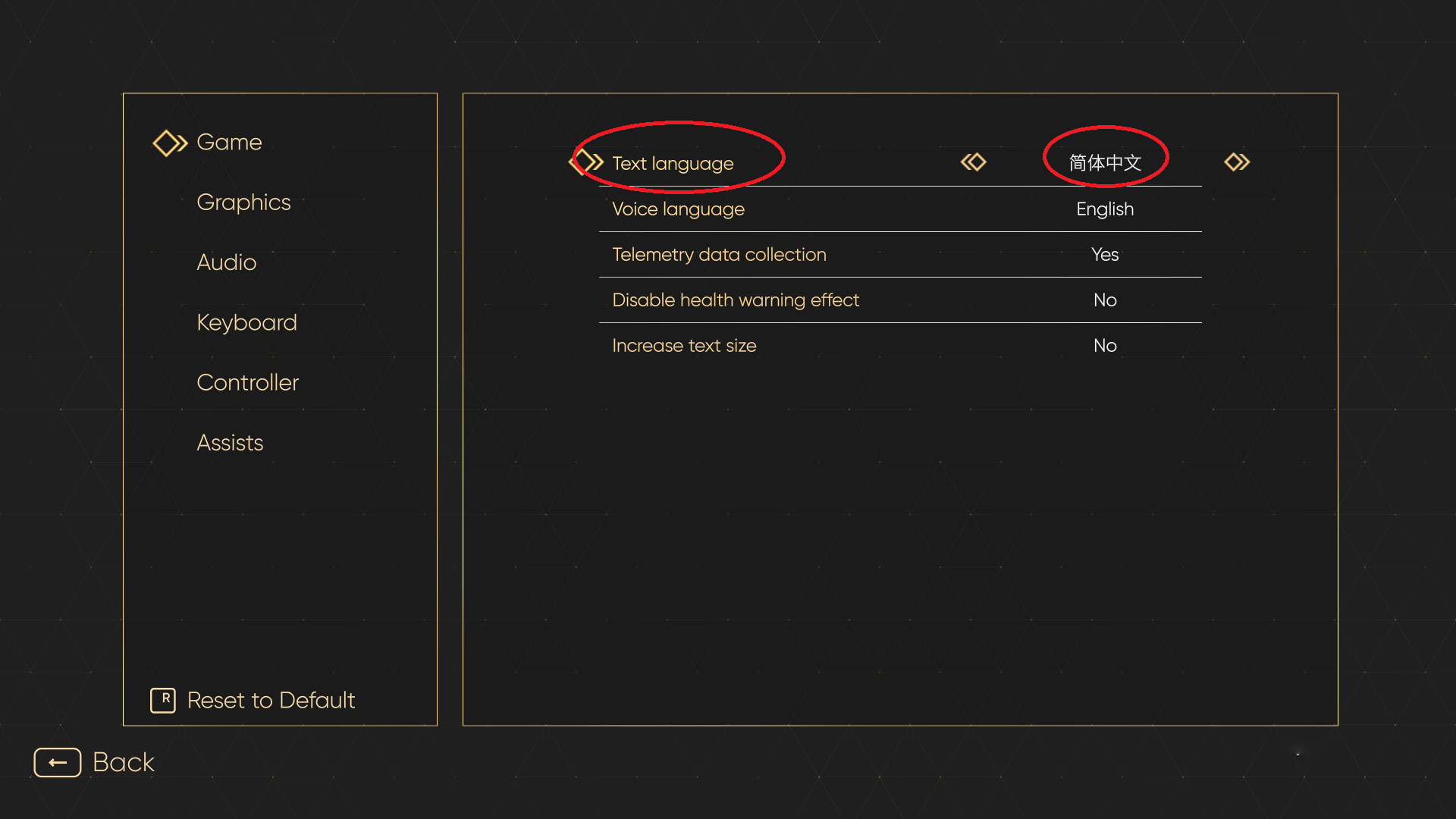Viewport: 1456px width, 819px height.
Task: Click Reset to Default
Action: [x=271, y=700]
